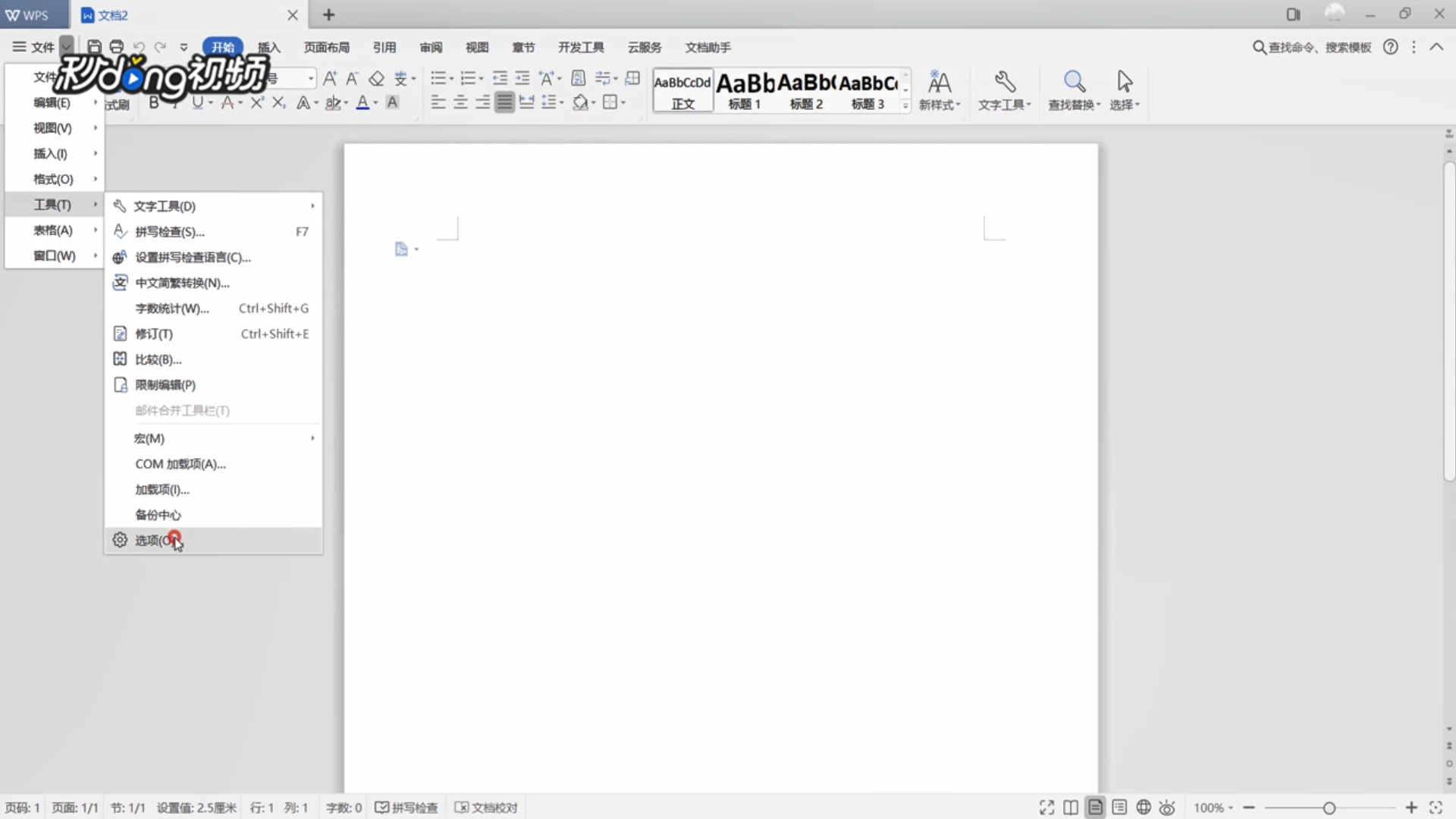Open the font color dropdown arrow
Viewport: 1456px width, 819px height.
pyautogui.click(x=376, y=103)
